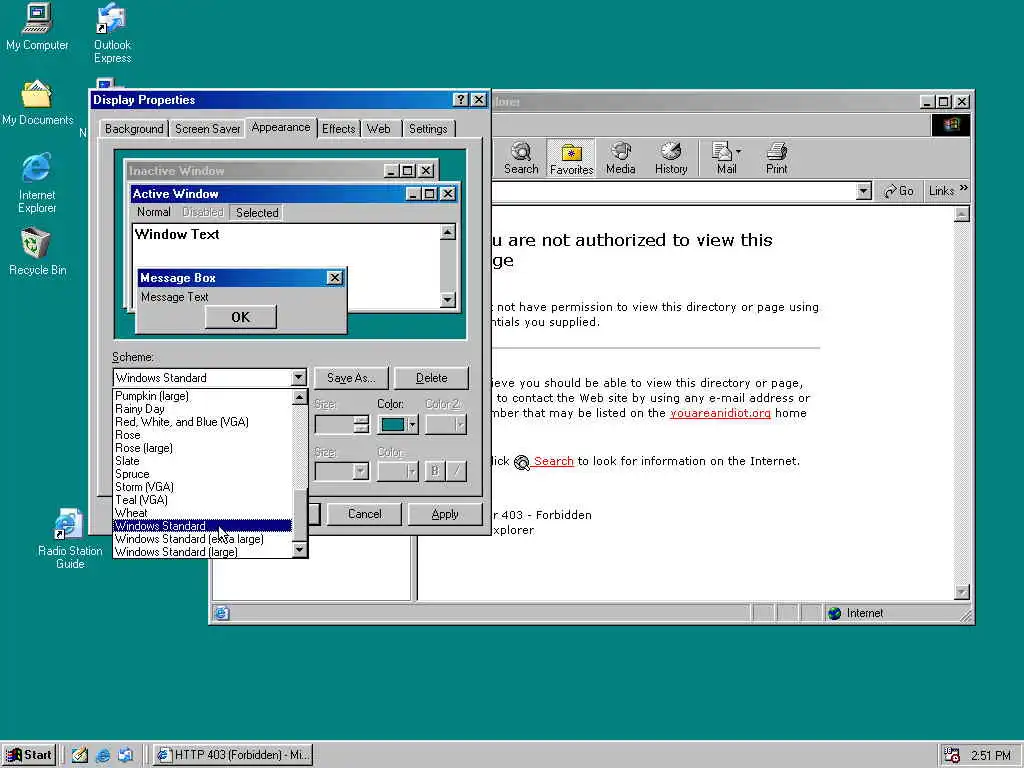
Task: Switch to HTTP 403 (Forbidden) taskbar button
Action: (x=233, y=755)
